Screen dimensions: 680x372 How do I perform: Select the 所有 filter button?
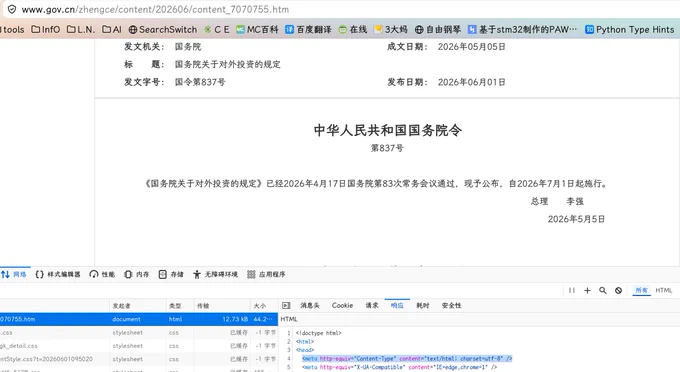(x=641, y=290)
